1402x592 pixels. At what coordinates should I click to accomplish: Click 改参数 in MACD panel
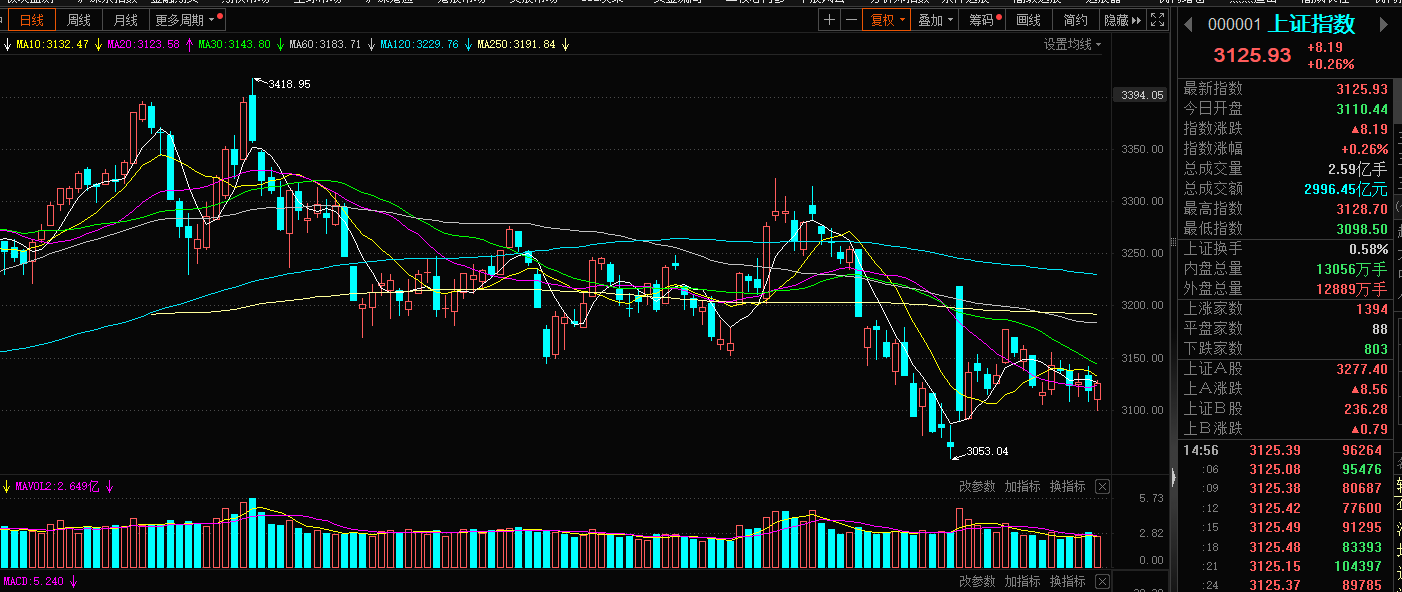(977, 581)
